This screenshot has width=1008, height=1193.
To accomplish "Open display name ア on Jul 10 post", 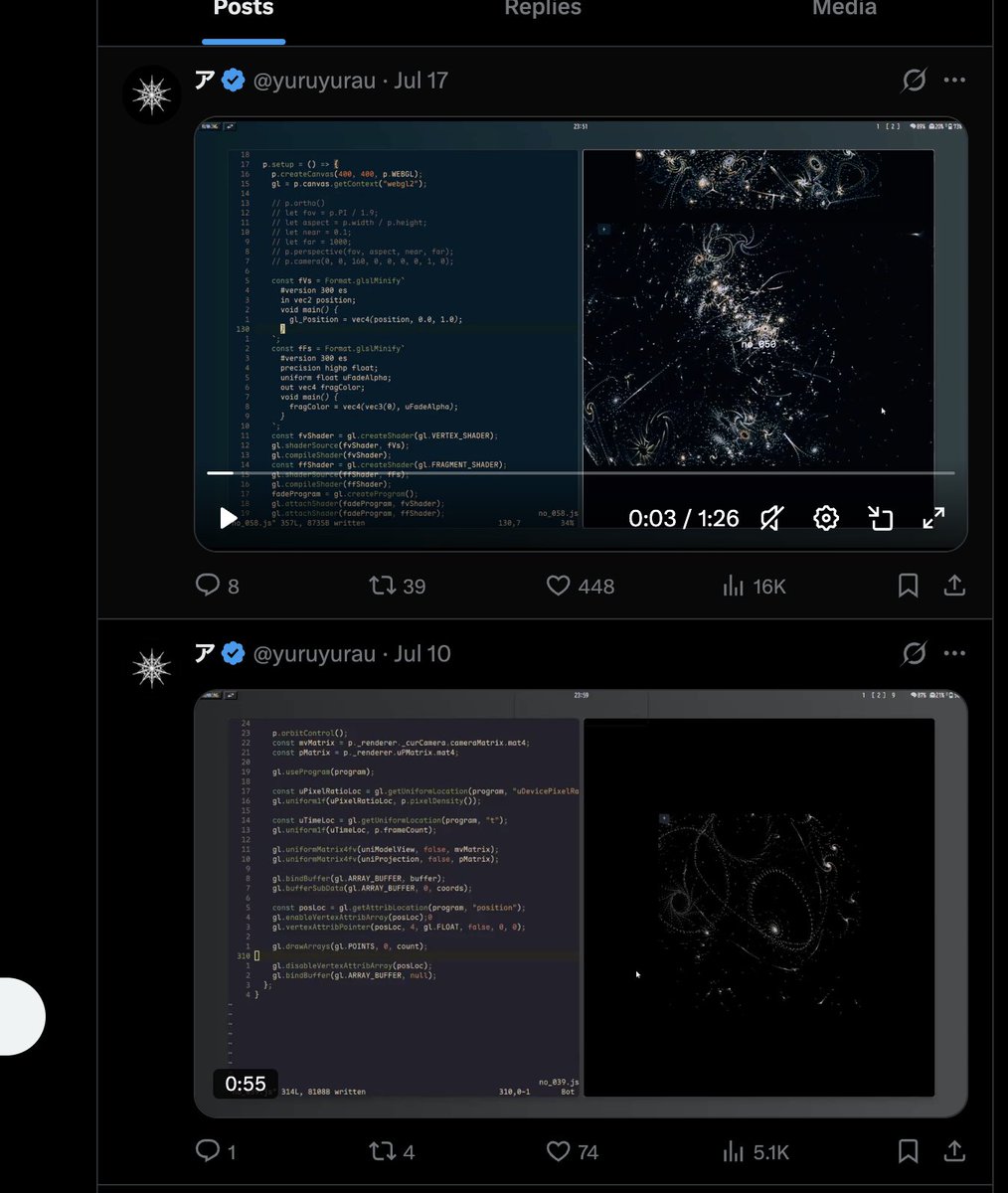I will [x=205, y=654].
